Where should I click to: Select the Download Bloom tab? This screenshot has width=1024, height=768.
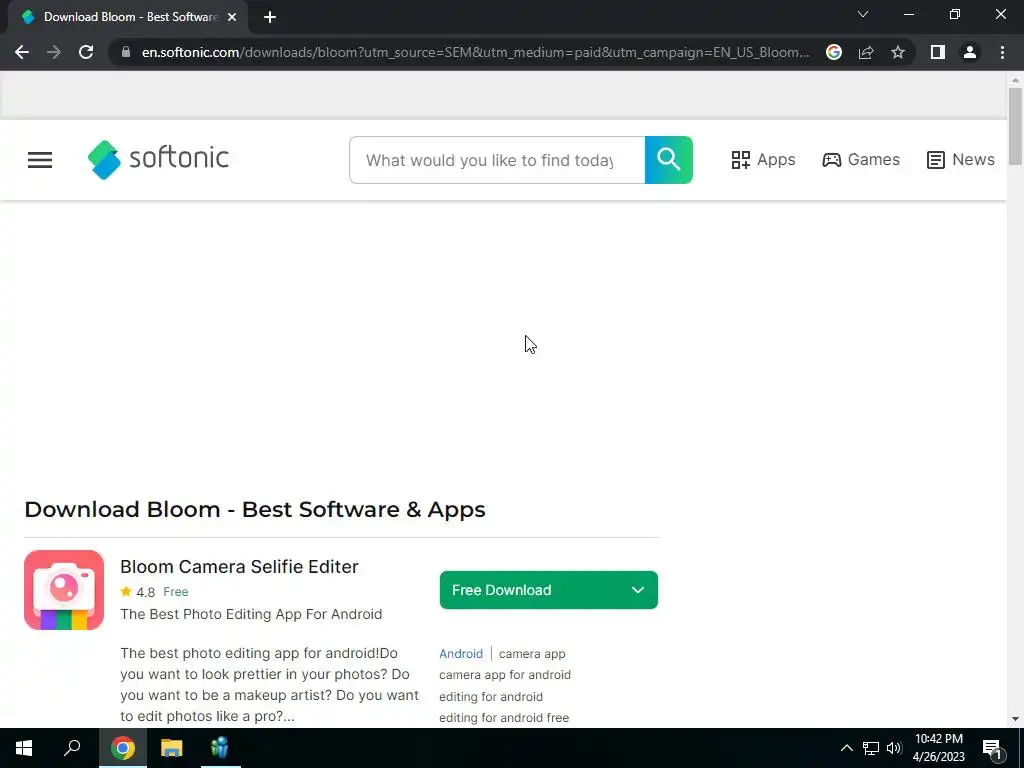coord(129,17)
